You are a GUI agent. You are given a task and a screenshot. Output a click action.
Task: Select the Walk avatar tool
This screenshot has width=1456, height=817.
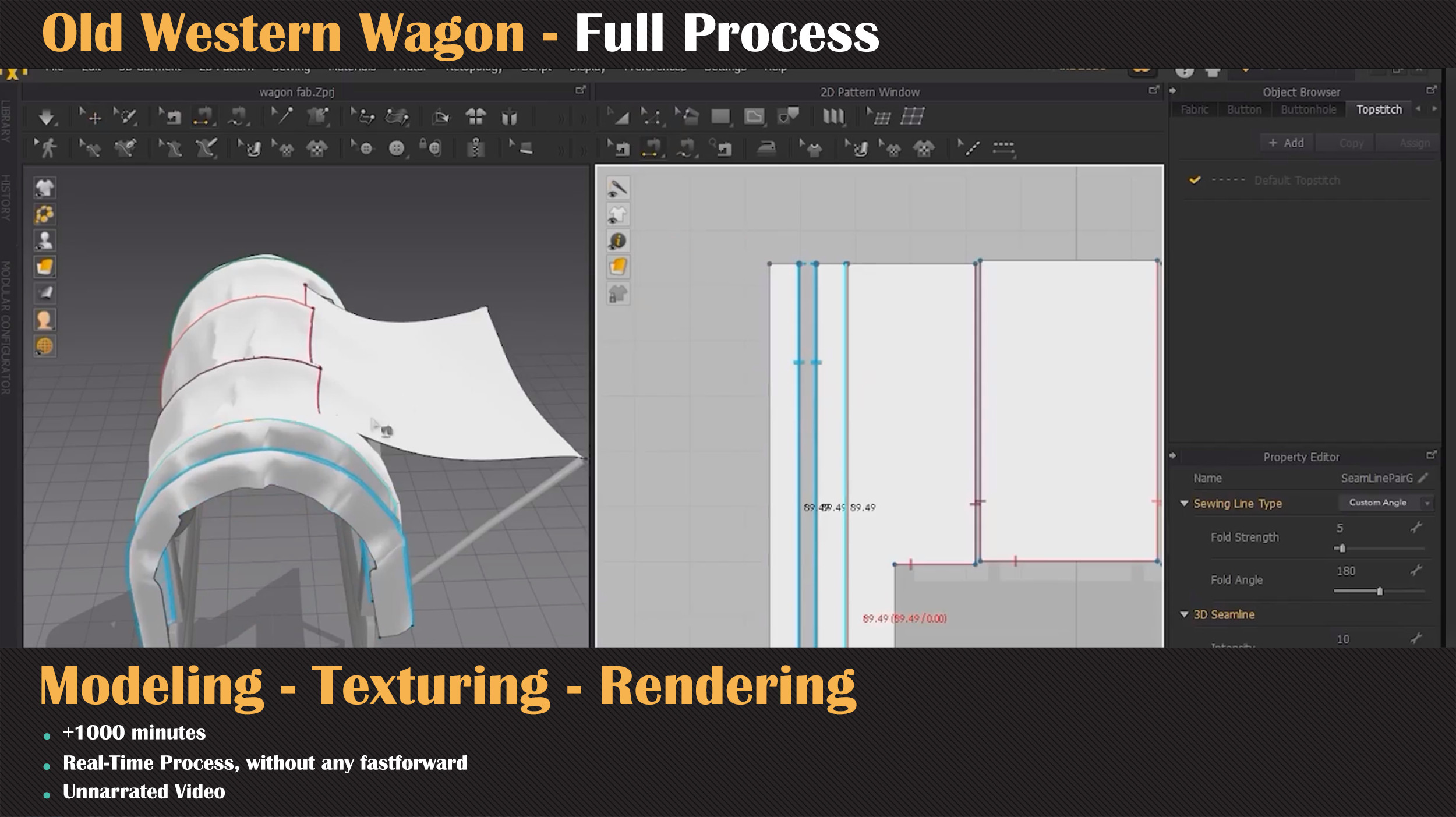48,148
